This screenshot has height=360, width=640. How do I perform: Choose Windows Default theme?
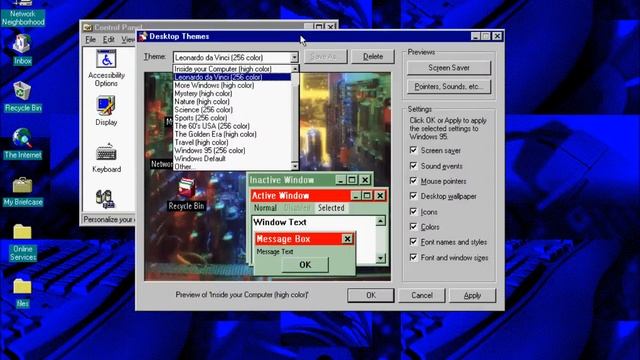pos(232,159)
